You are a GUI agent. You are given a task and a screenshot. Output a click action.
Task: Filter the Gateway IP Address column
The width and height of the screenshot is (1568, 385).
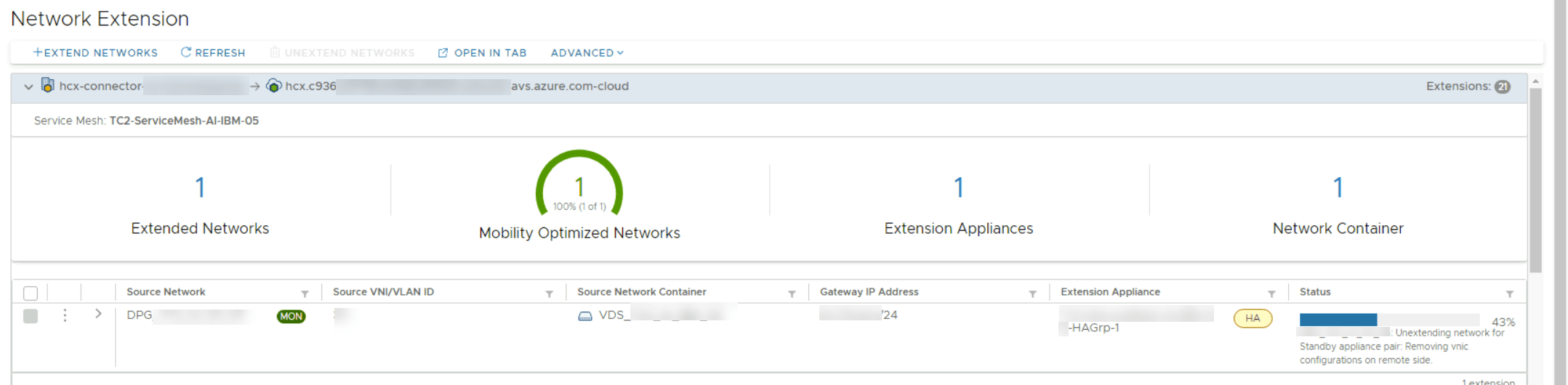pos(1032,293)
